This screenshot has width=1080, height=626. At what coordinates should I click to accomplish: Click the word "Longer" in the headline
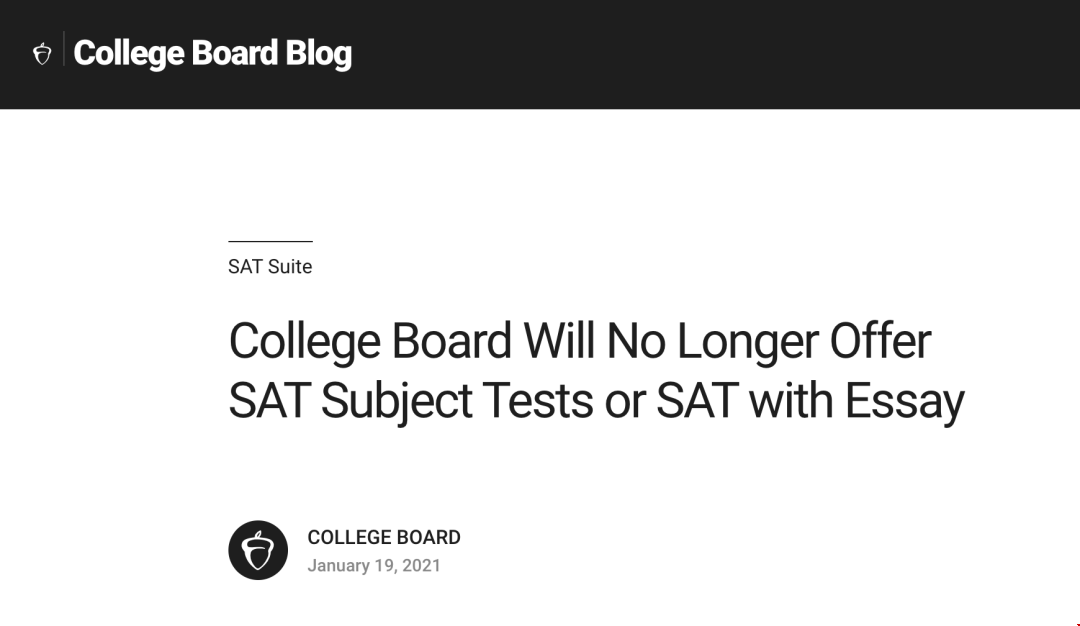coord(747,341)
